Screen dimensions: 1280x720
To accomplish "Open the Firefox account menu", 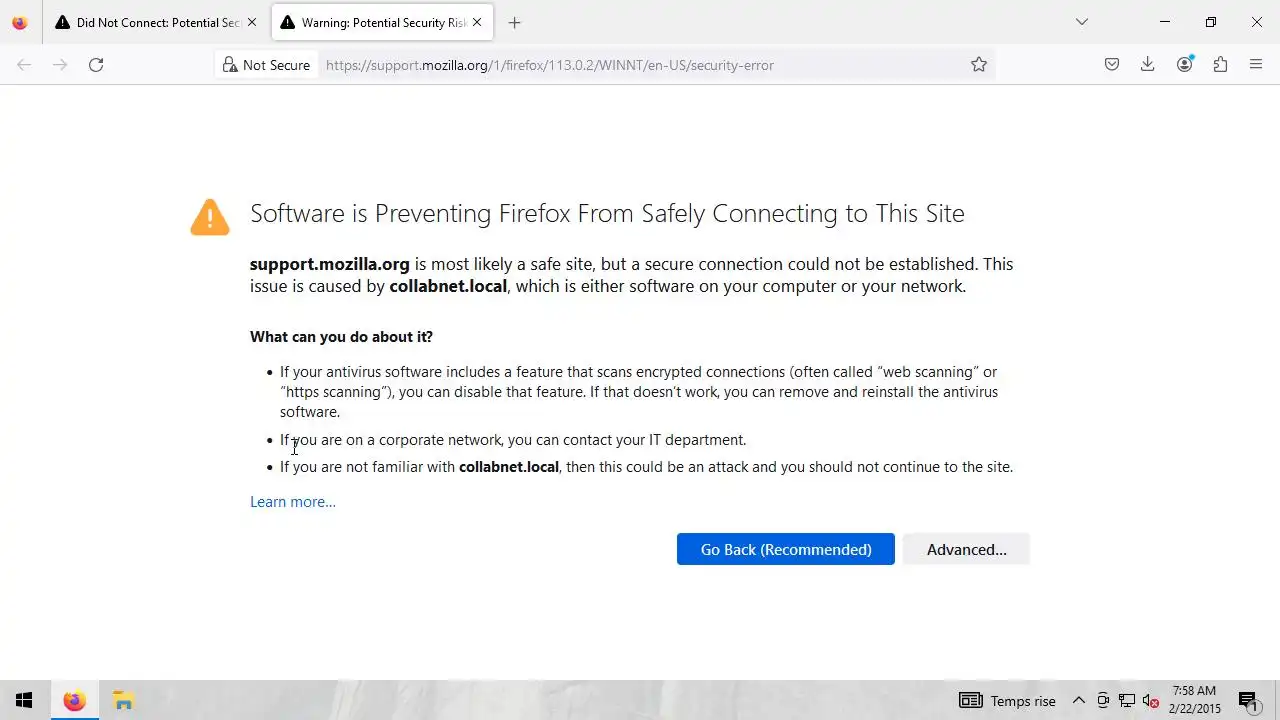I will 1185,65.
